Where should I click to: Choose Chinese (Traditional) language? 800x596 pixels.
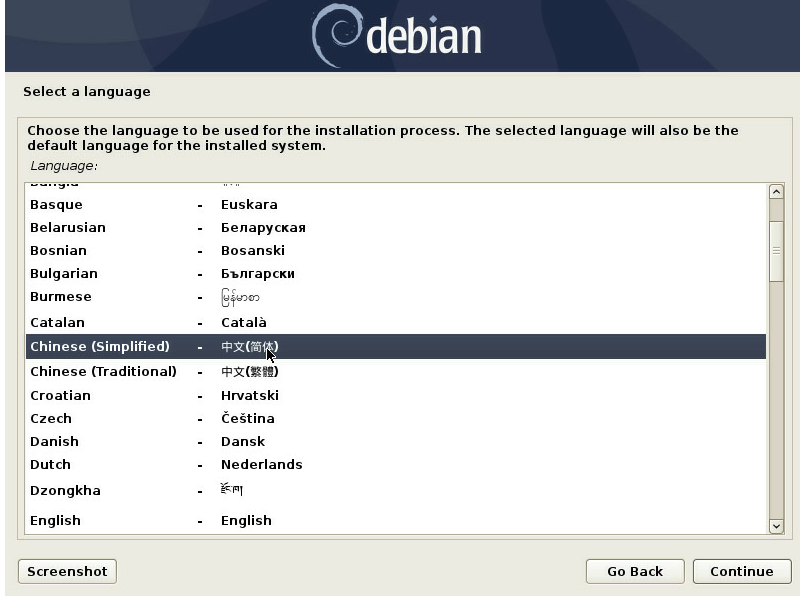click(395, 371)
